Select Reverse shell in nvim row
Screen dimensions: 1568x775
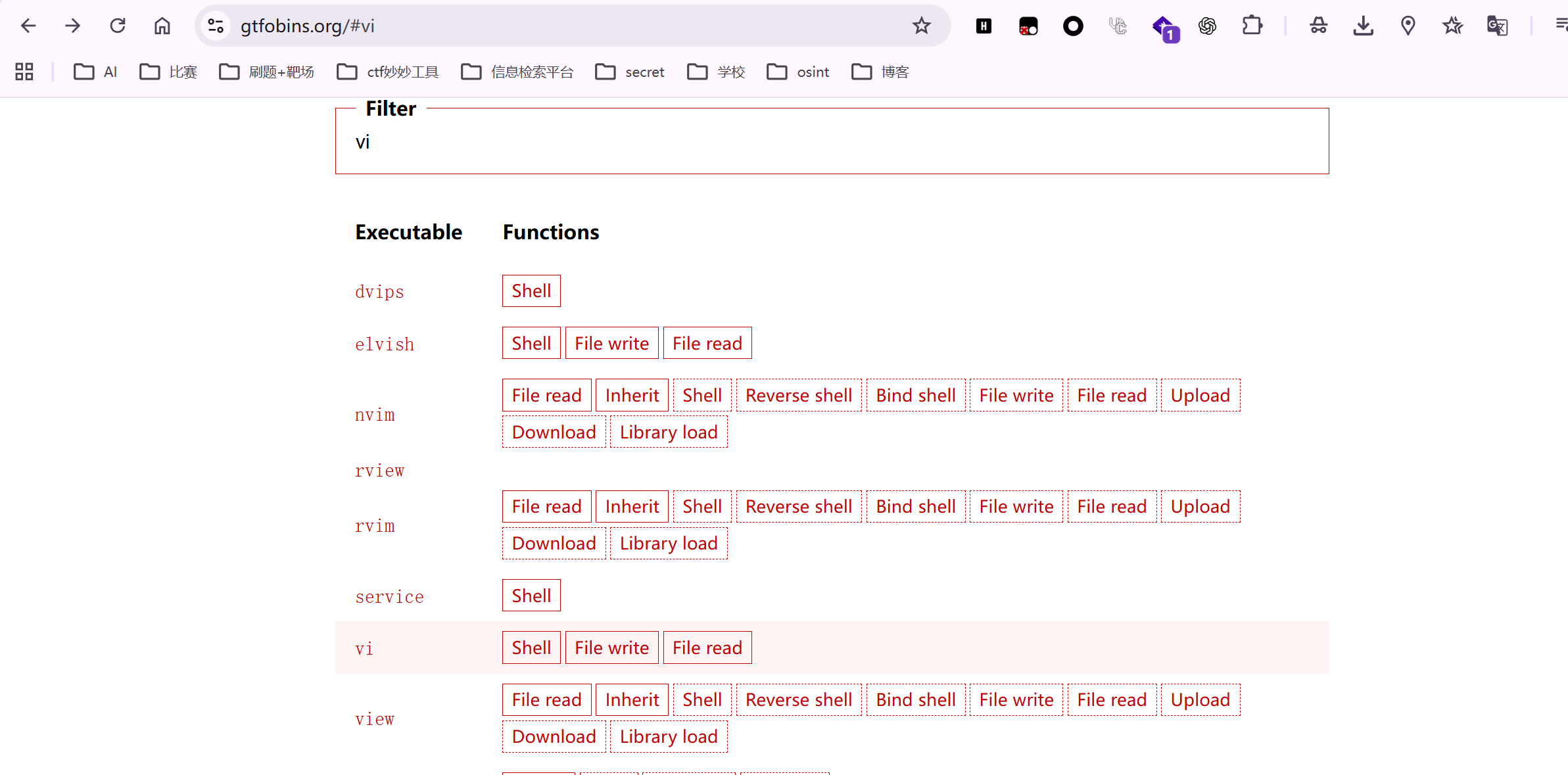(798, 395)
